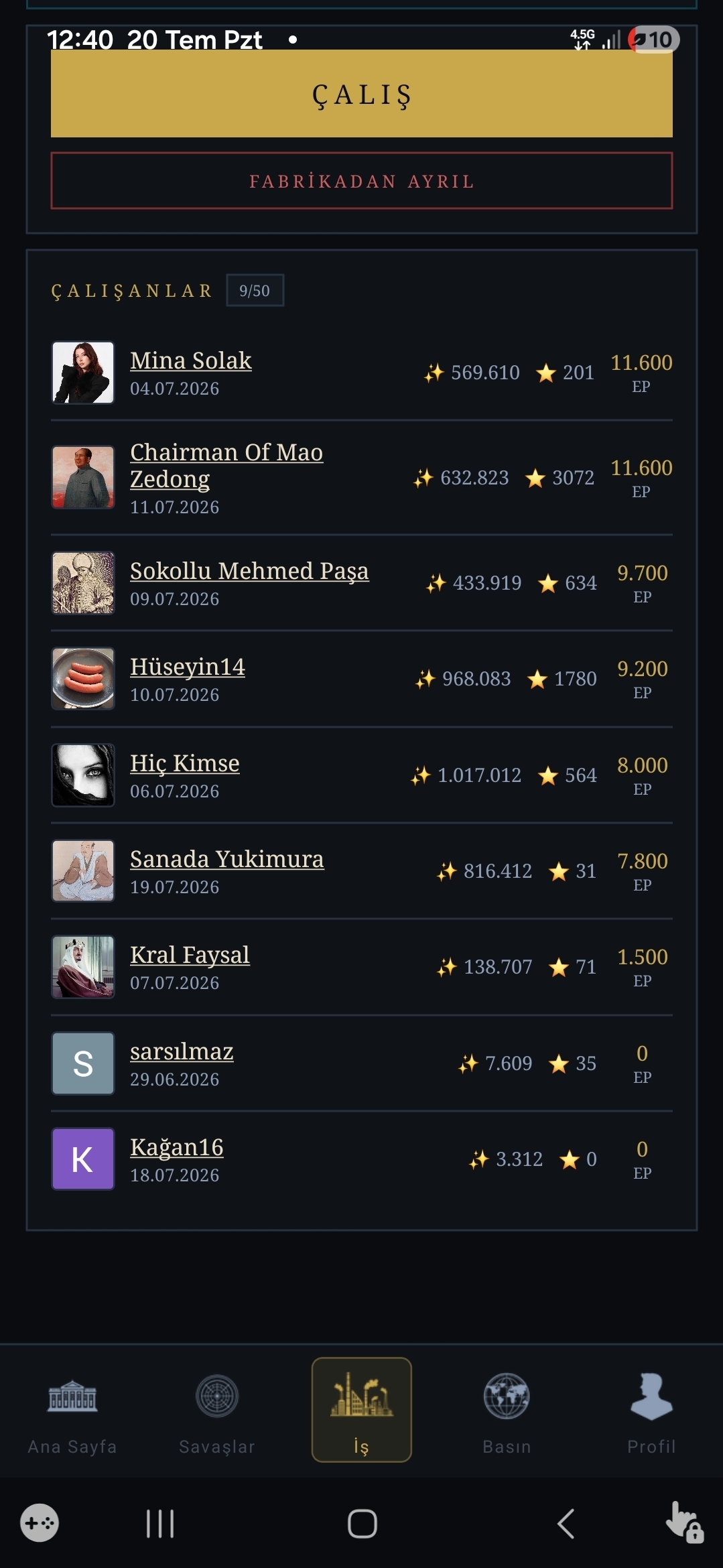Click Hüseyin14's sausage avatar thumbnail
Image resolution: width=723 pixels, height=1568 pixels.
(x=83, y=679)
